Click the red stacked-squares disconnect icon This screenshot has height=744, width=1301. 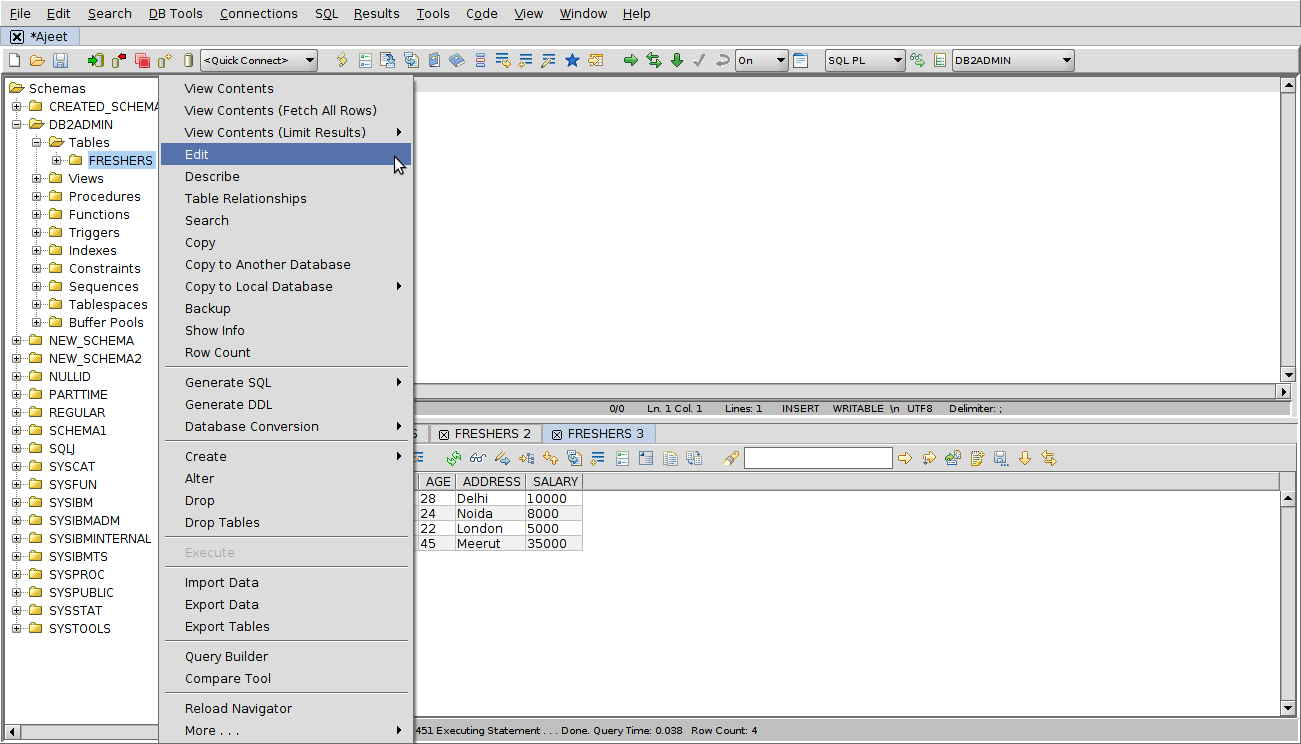(142, 61)
